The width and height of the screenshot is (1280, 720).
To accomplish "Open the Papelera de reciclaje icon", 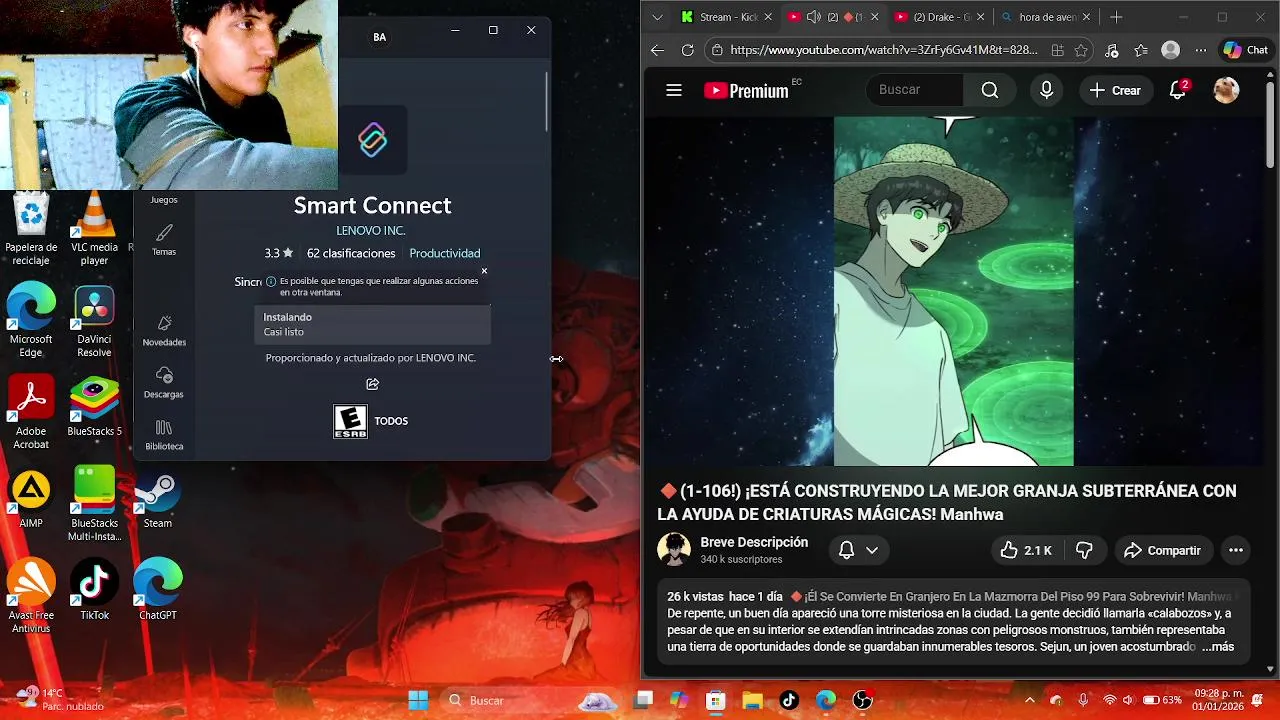I will (31, 228).
